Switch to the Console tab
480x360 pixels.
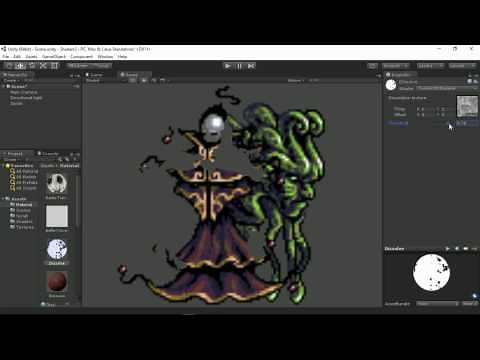pyautogui.click(x=49, y=154)
